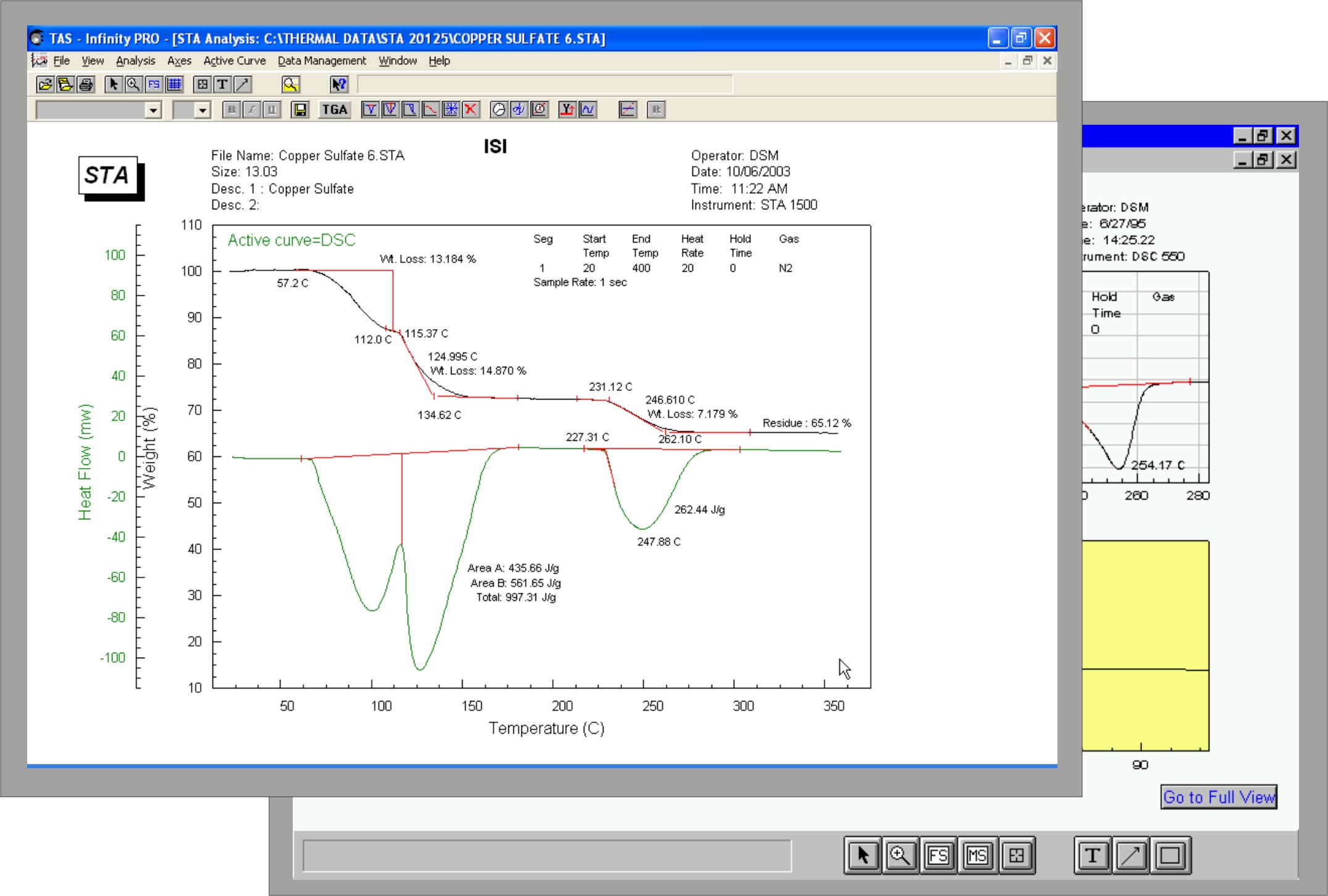Select the text annotation tool
The image size is (1328, 896).
(221, 84)
